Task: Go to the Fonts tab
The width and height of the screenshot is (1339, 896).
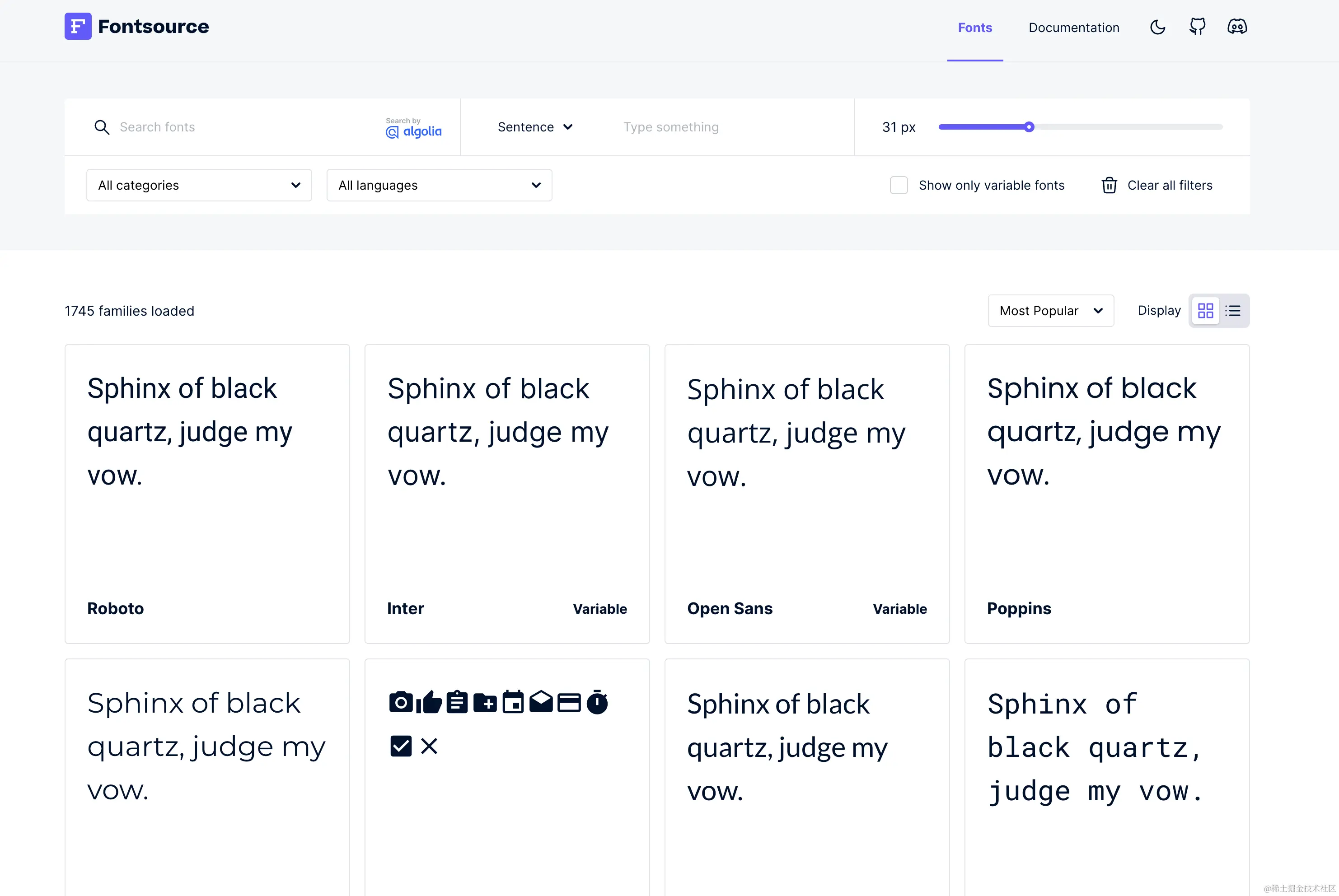Action: (x=974, y=28)
